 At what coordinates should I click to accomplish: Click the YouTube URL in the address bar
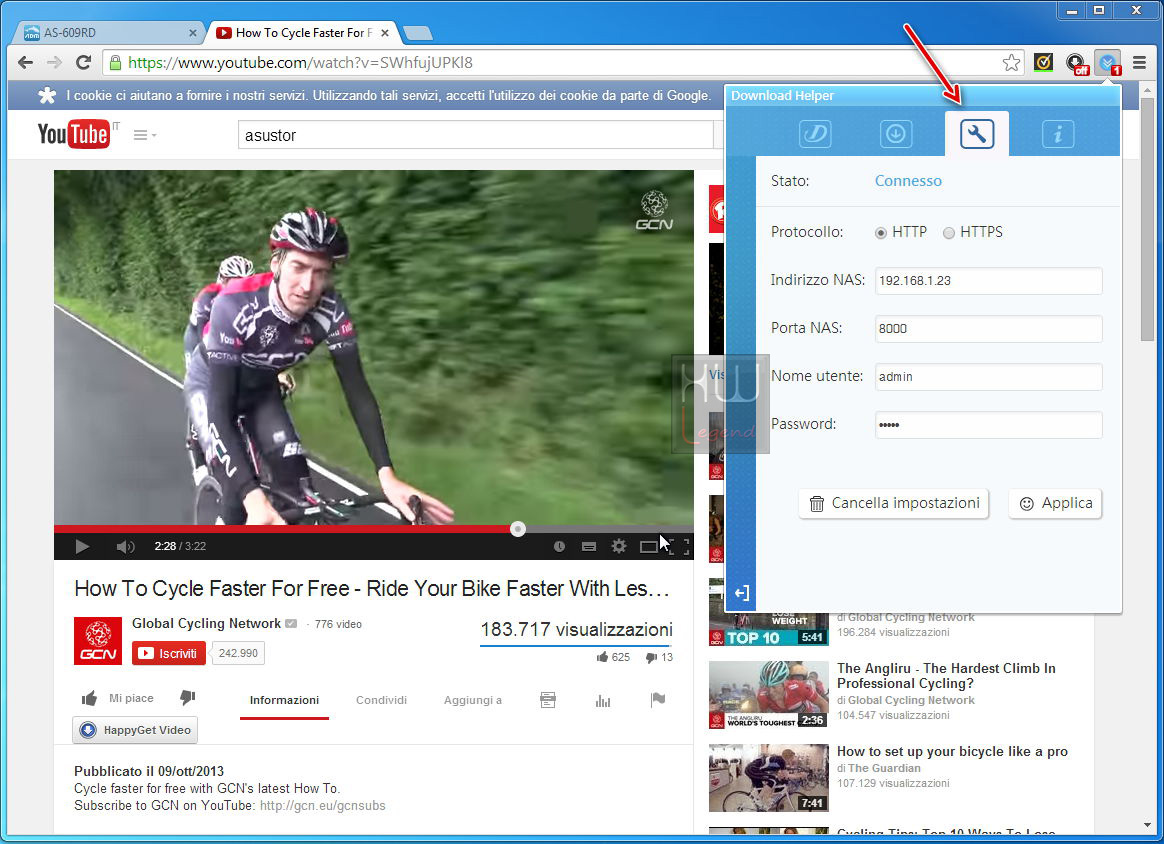pos(300,62)
